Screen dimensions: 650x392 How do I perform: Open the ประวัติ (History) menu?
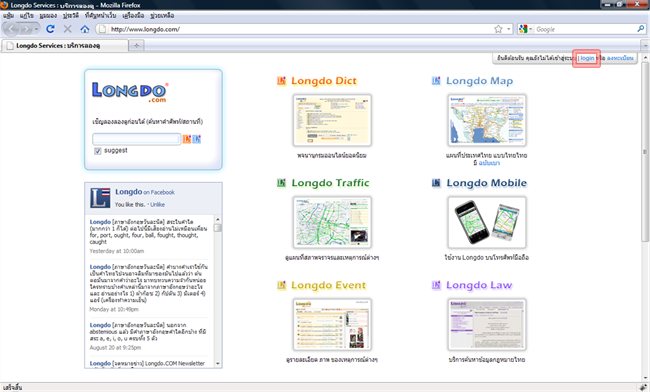tap(71, 15)
